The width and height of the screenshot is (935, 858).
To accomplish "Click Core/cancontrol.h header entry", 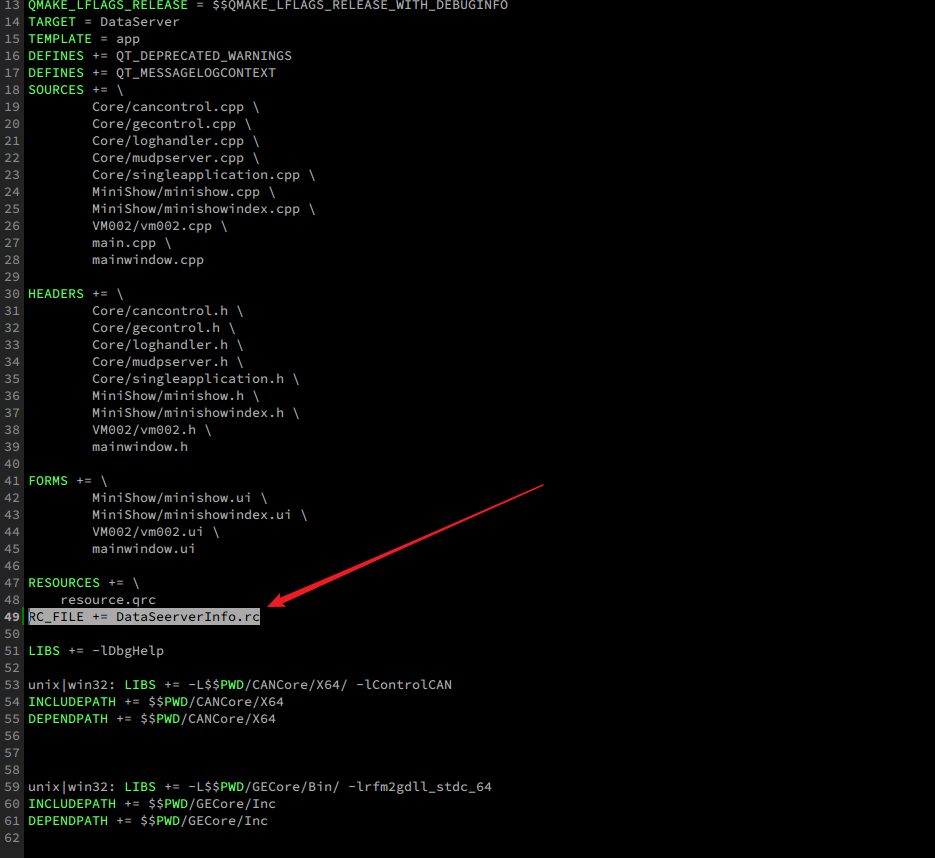I will tap(168, 311).
